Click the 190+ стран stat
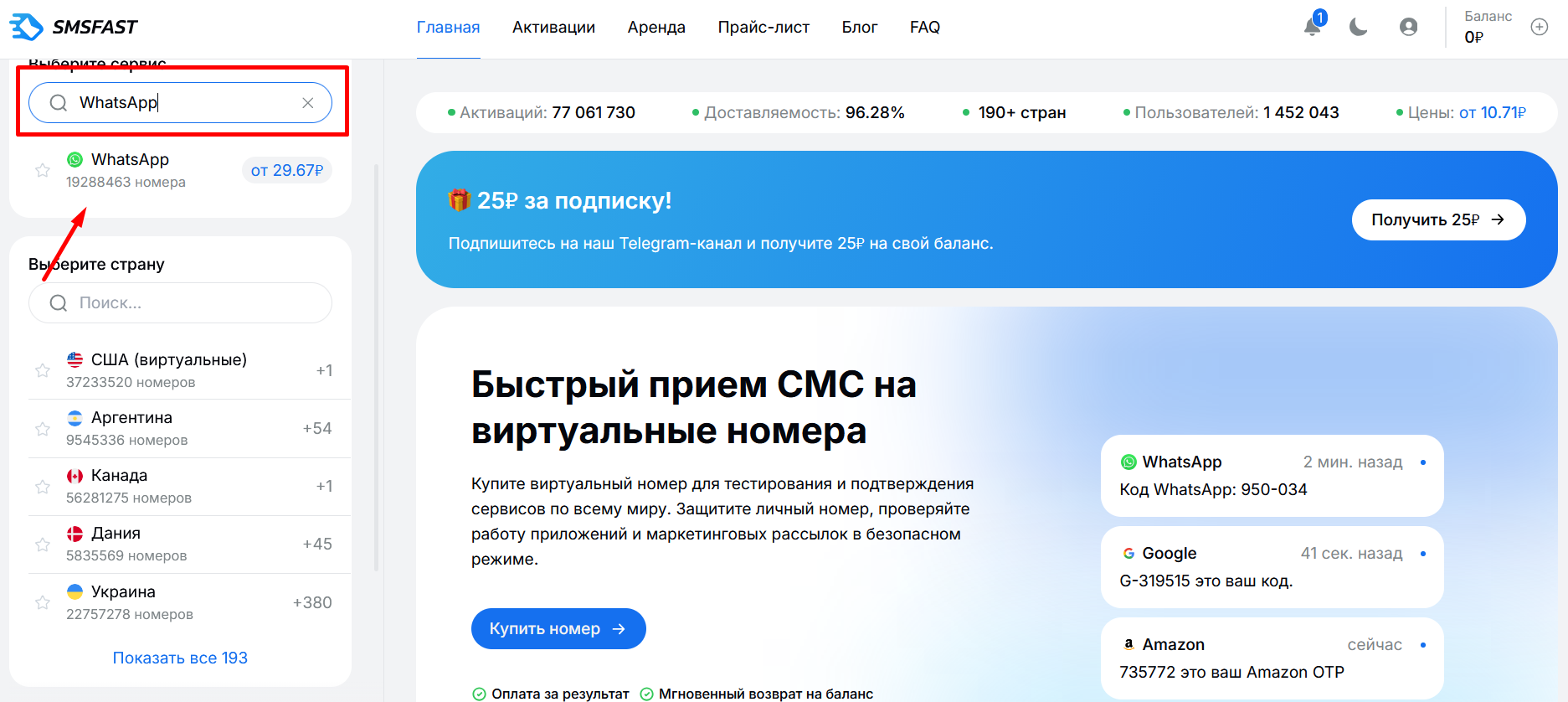The image size is (1568, 702). point(1014,112)
